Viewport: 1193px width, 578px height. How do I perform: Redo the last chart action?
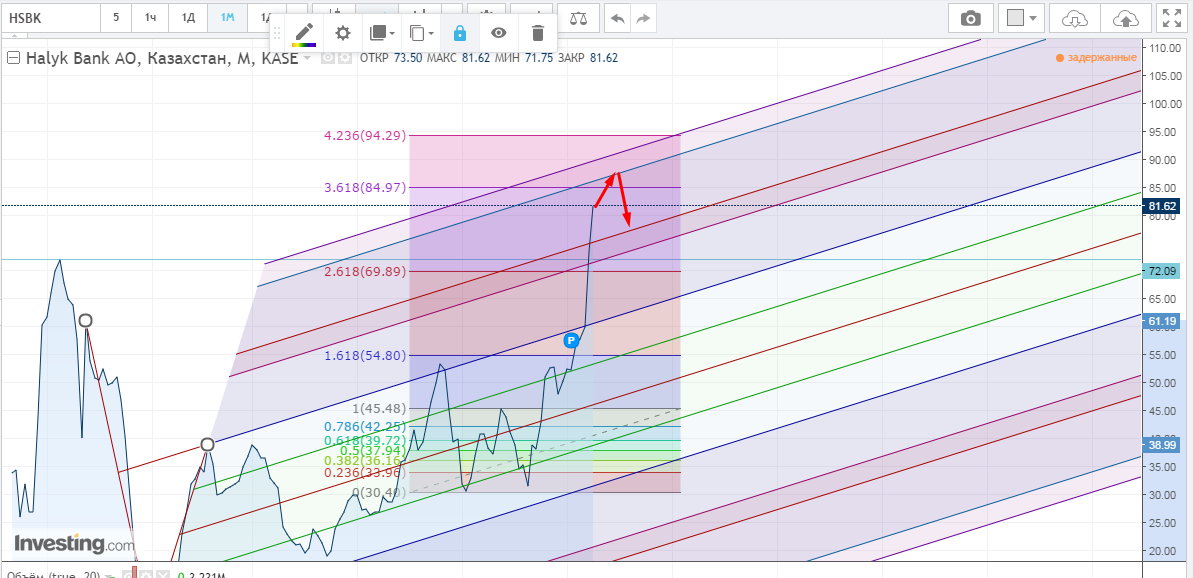644,17
